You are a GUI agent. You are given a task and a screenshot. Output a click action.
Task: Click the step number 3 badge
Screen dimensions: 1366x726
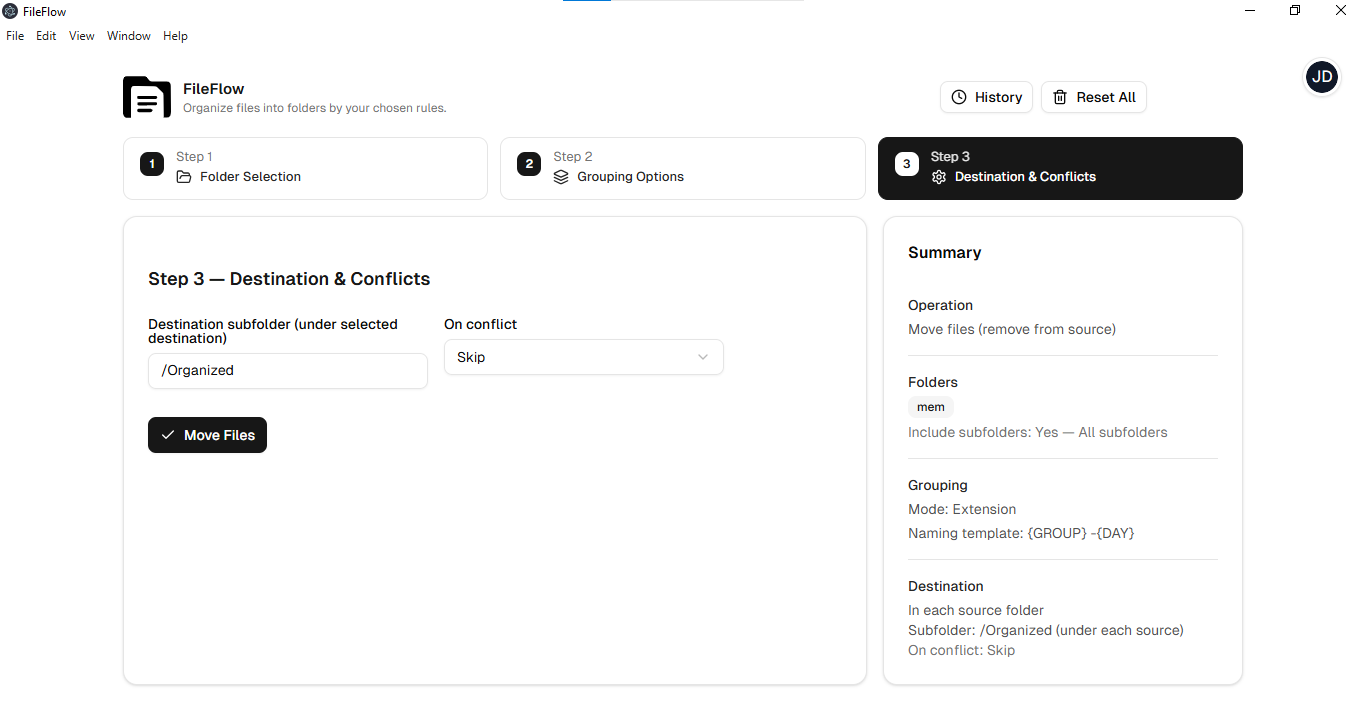click(x=907, y=164)
